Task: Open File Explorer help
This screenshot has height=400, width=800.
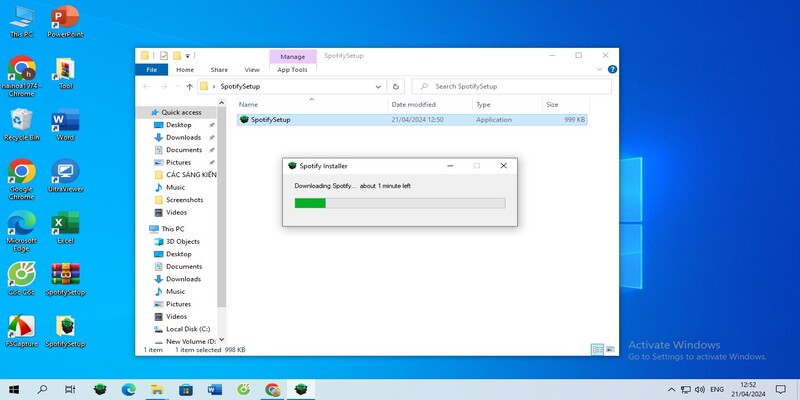Action: (612, 69)
